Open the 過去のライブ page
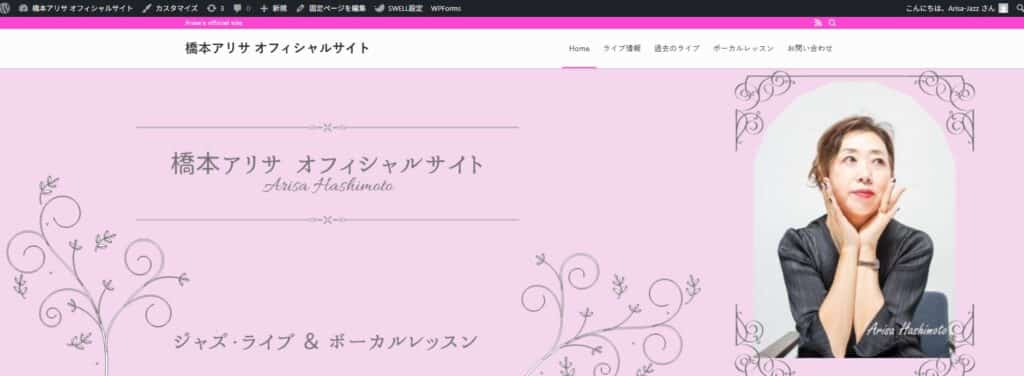Image resolution: width=1024 pixels, height=376 pixels. 677,48
